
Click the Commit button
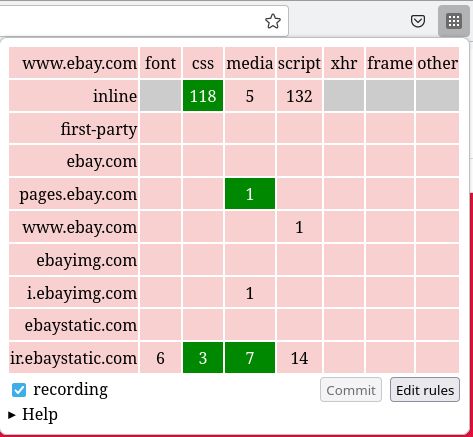pos(351,390)
